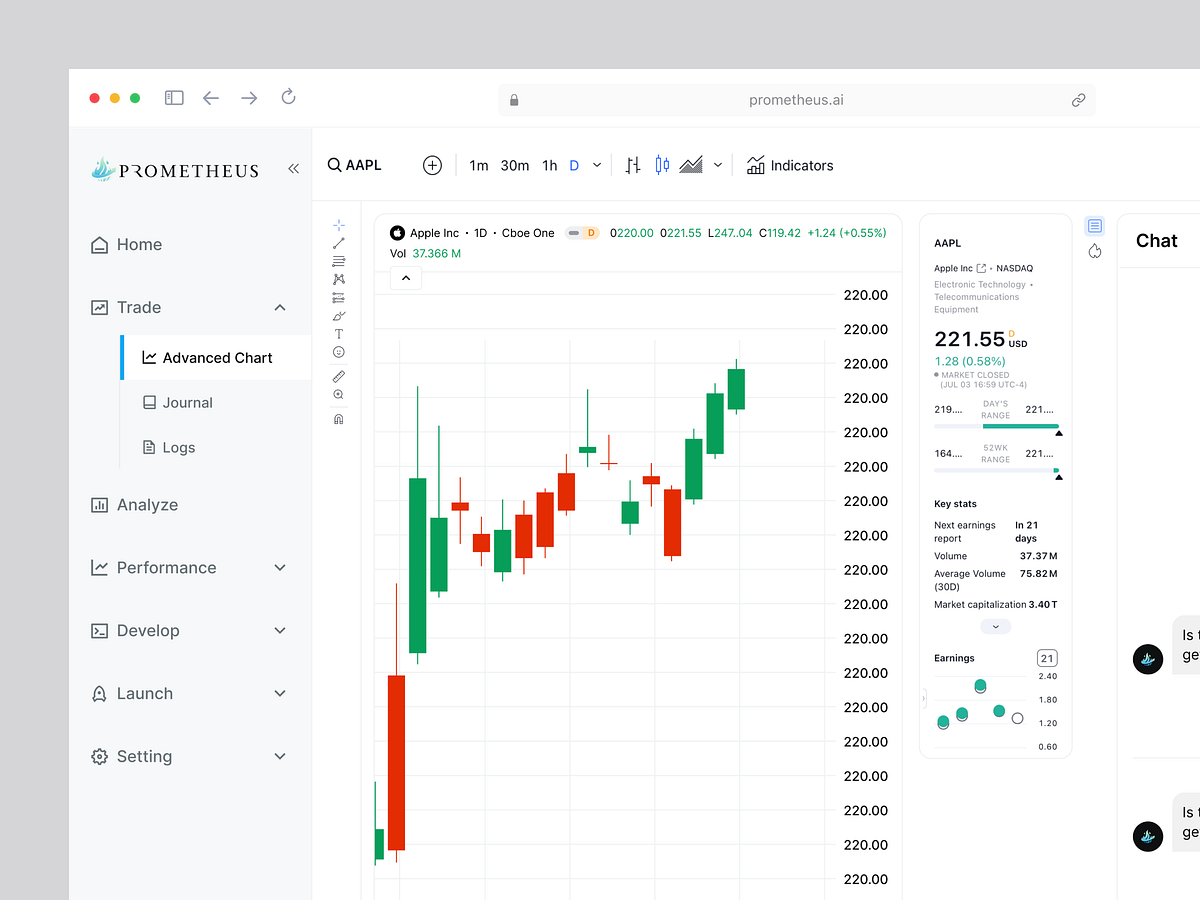
Task: Toggle the magnet snap mode
Action: click(x=339, y=420)
